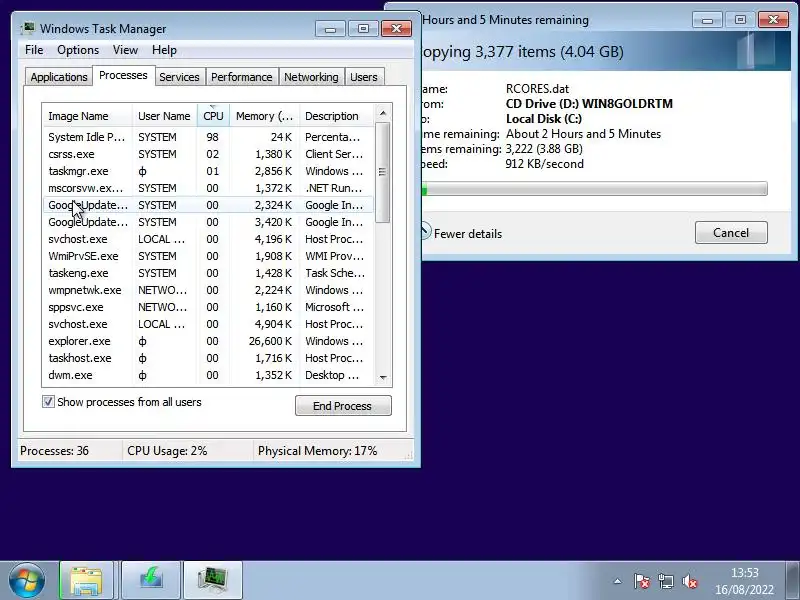
Task: Close the Windows Task Manager window
Action: click(396, 29)
